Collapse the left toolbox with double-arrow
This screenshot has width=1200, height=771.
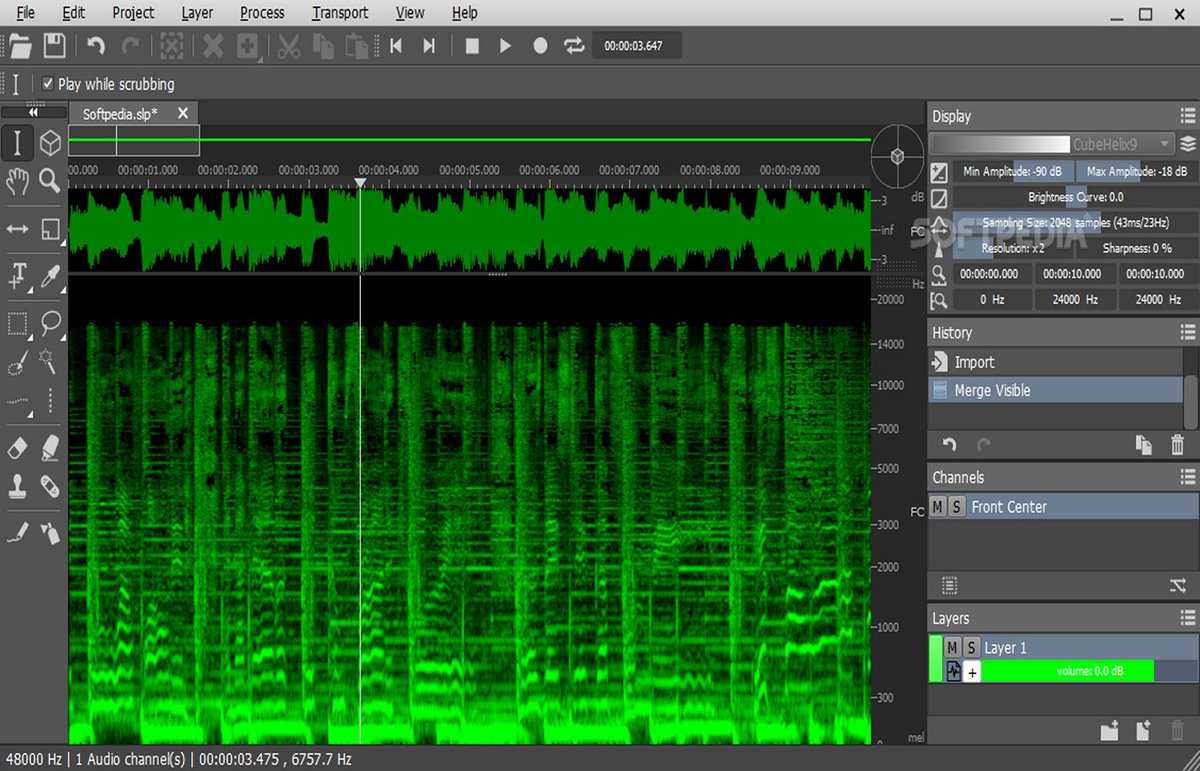[x=33, y=113]
